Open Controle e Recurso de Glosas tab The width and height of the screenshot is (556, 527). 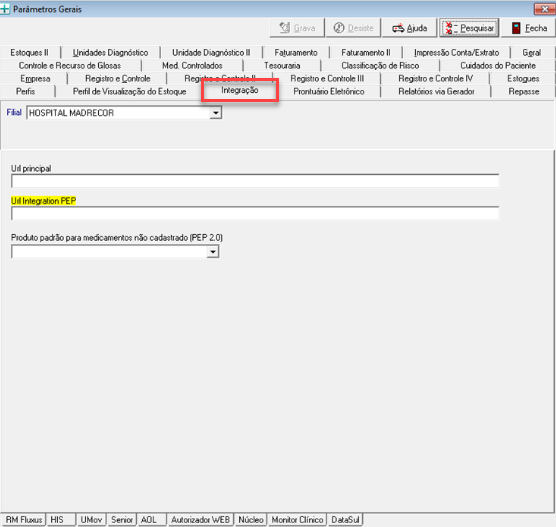click(x=70, y=66)
